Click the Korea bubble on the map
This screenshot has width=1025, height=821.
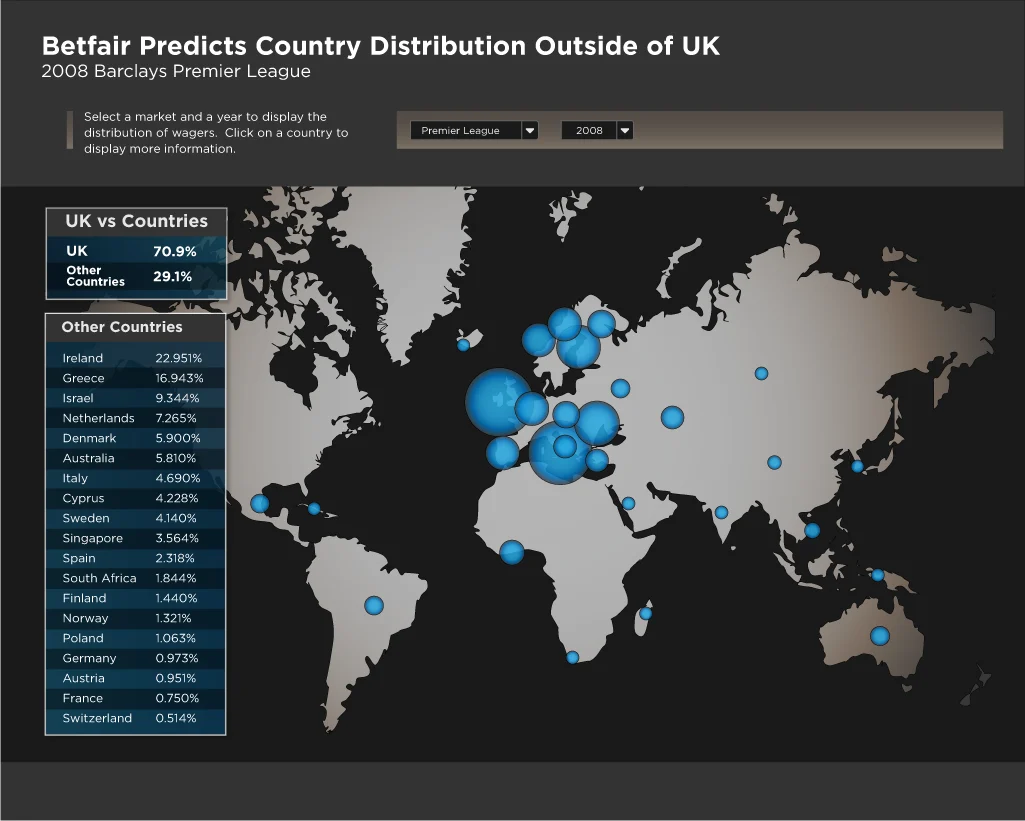(858, 466)
